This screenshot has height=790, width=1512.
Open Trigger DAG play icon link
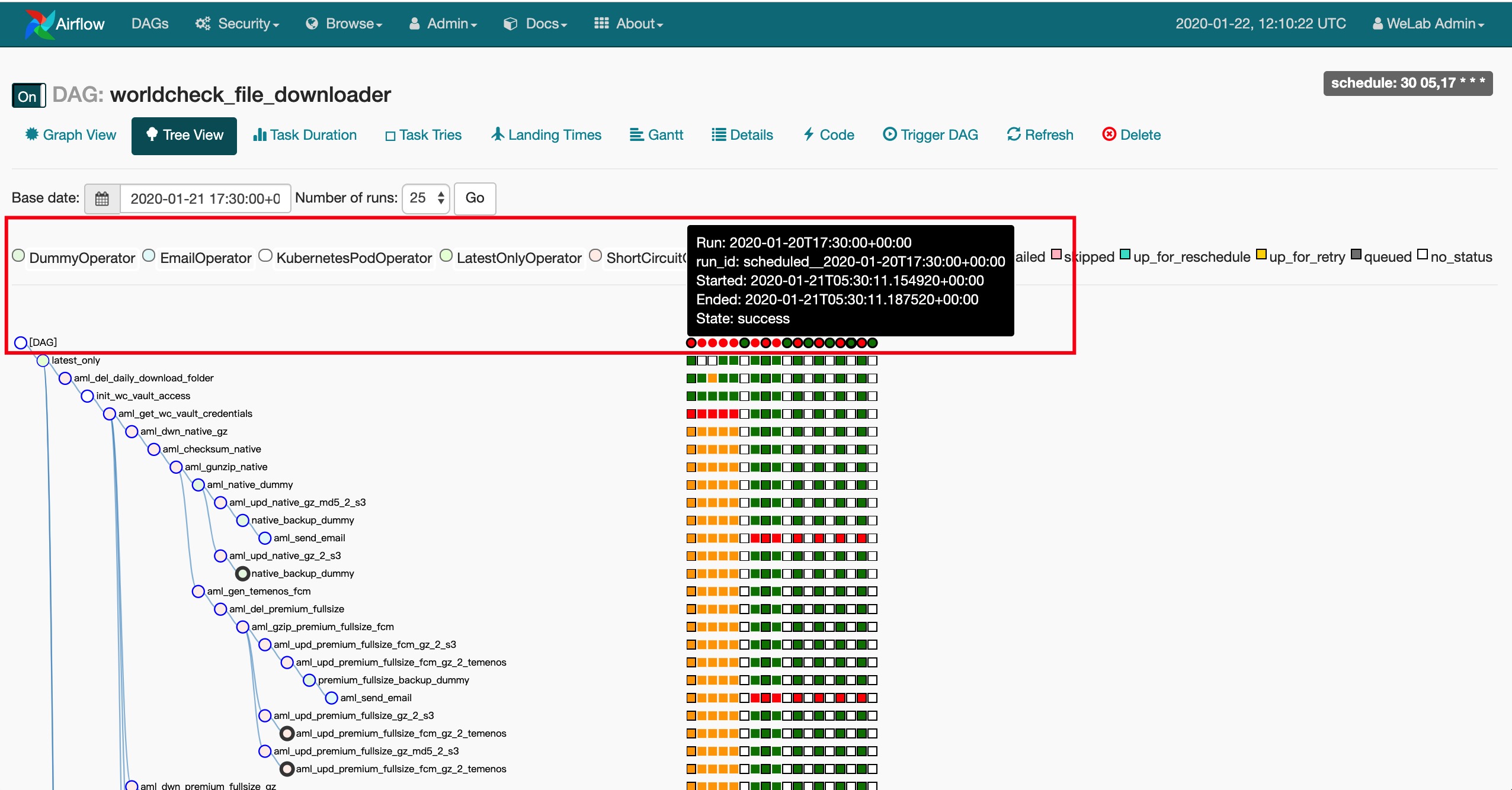click(x=930, y=135)
